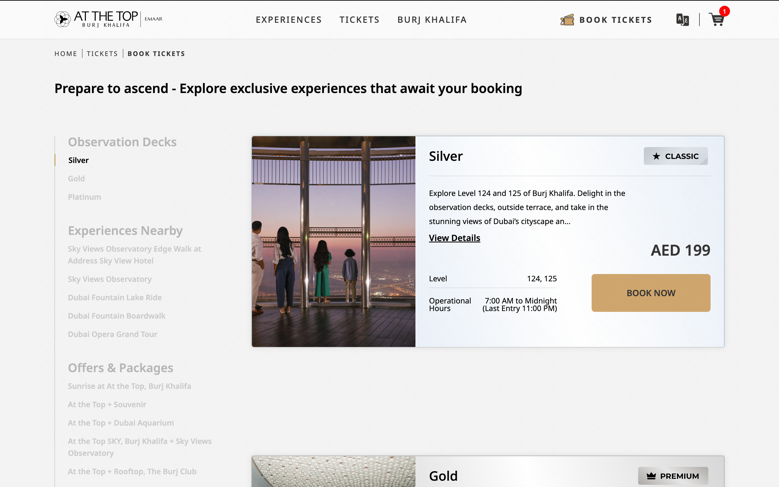This screenshot has width=779, height=487.
Task: Go to Tickets breadcrumb
Action: tap(102, 54)
